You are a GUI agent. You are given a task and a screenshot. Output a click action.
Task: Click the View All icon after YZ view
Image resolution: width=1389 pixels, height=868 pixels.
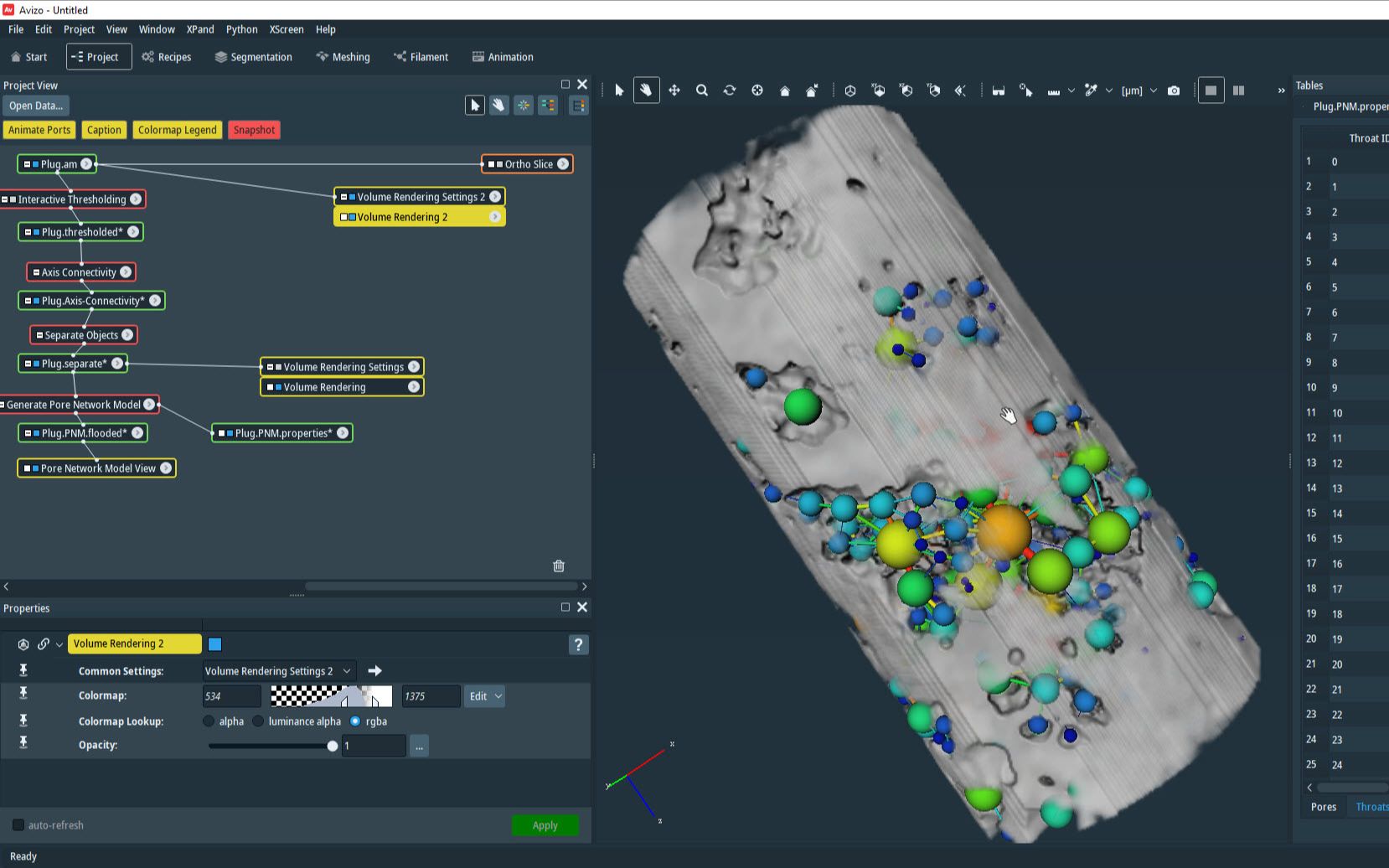click(960, 90)
